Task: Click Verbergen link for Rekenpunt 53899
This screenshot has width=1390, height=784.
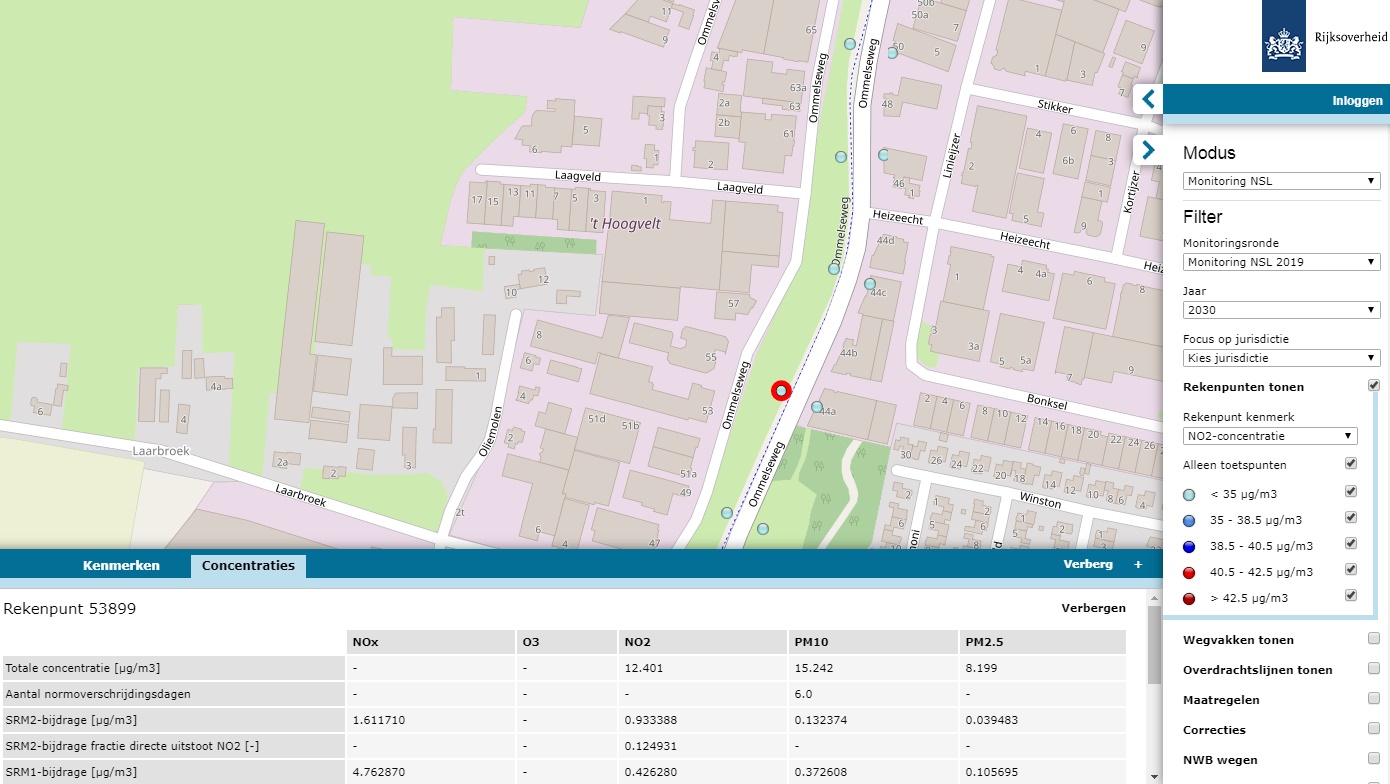Action: pyautogui.click(x=1093, y=608)
